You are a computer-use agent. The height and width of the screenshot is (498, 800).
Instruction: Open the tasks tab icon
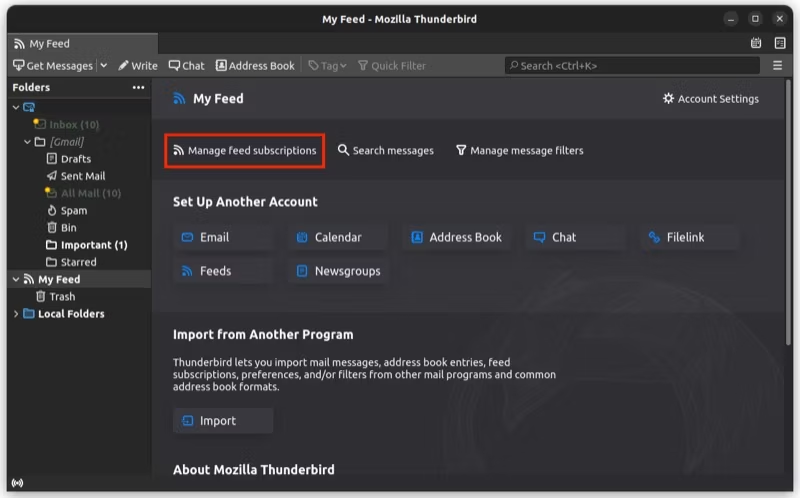coord(780,43)
